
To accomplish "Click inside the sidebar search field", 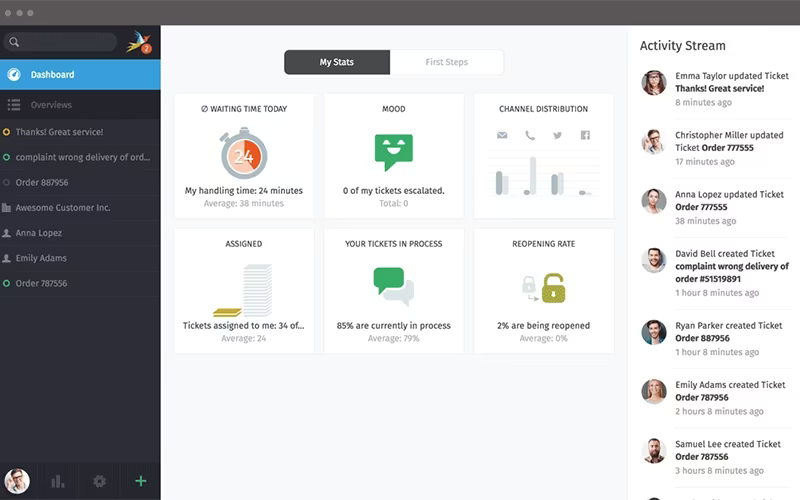I will [60, 42].
